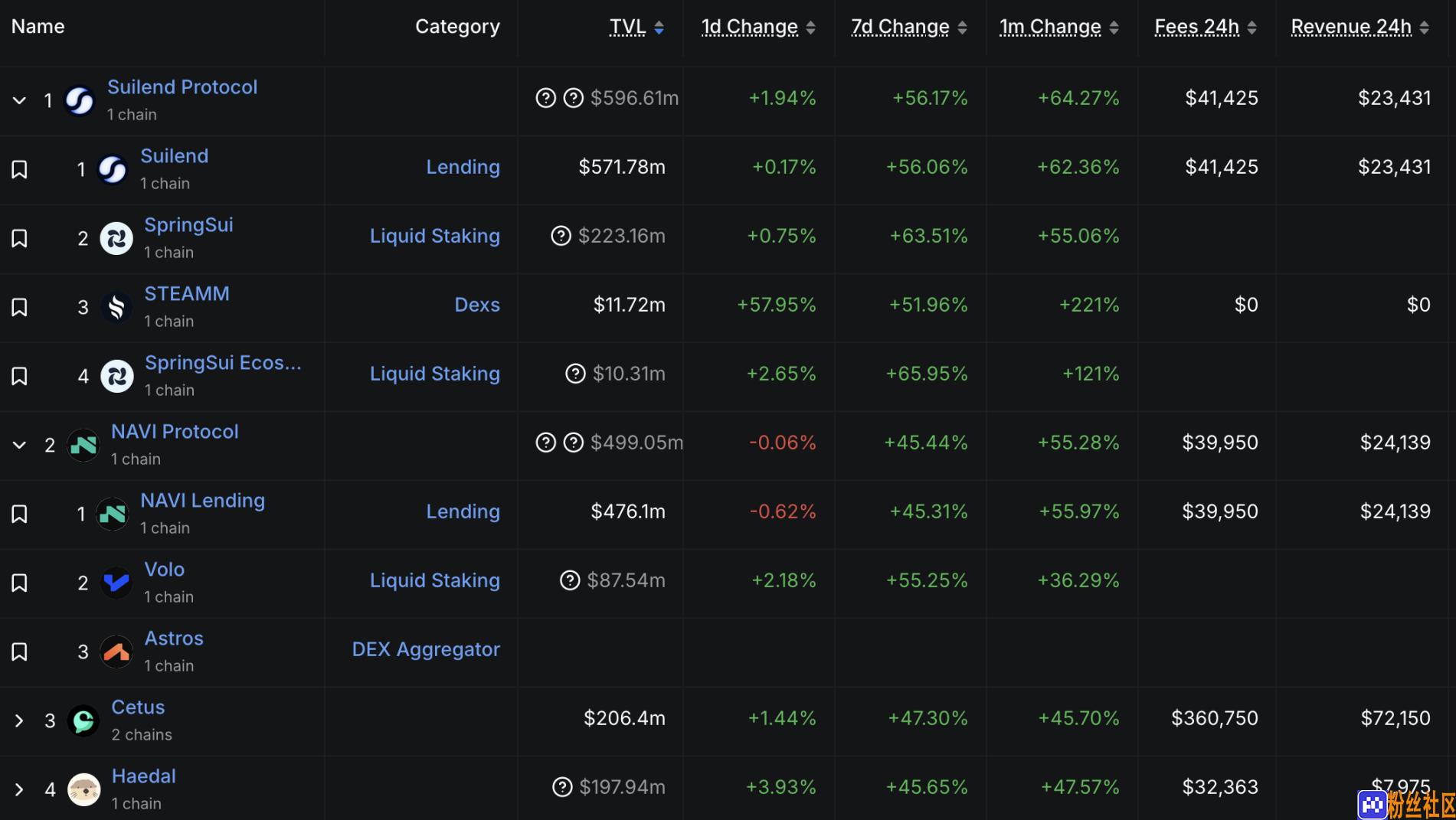Screen dimensions: 1456x820
Task: Open Lending category in NAVI Lending row
Action: tap(463, 511)
